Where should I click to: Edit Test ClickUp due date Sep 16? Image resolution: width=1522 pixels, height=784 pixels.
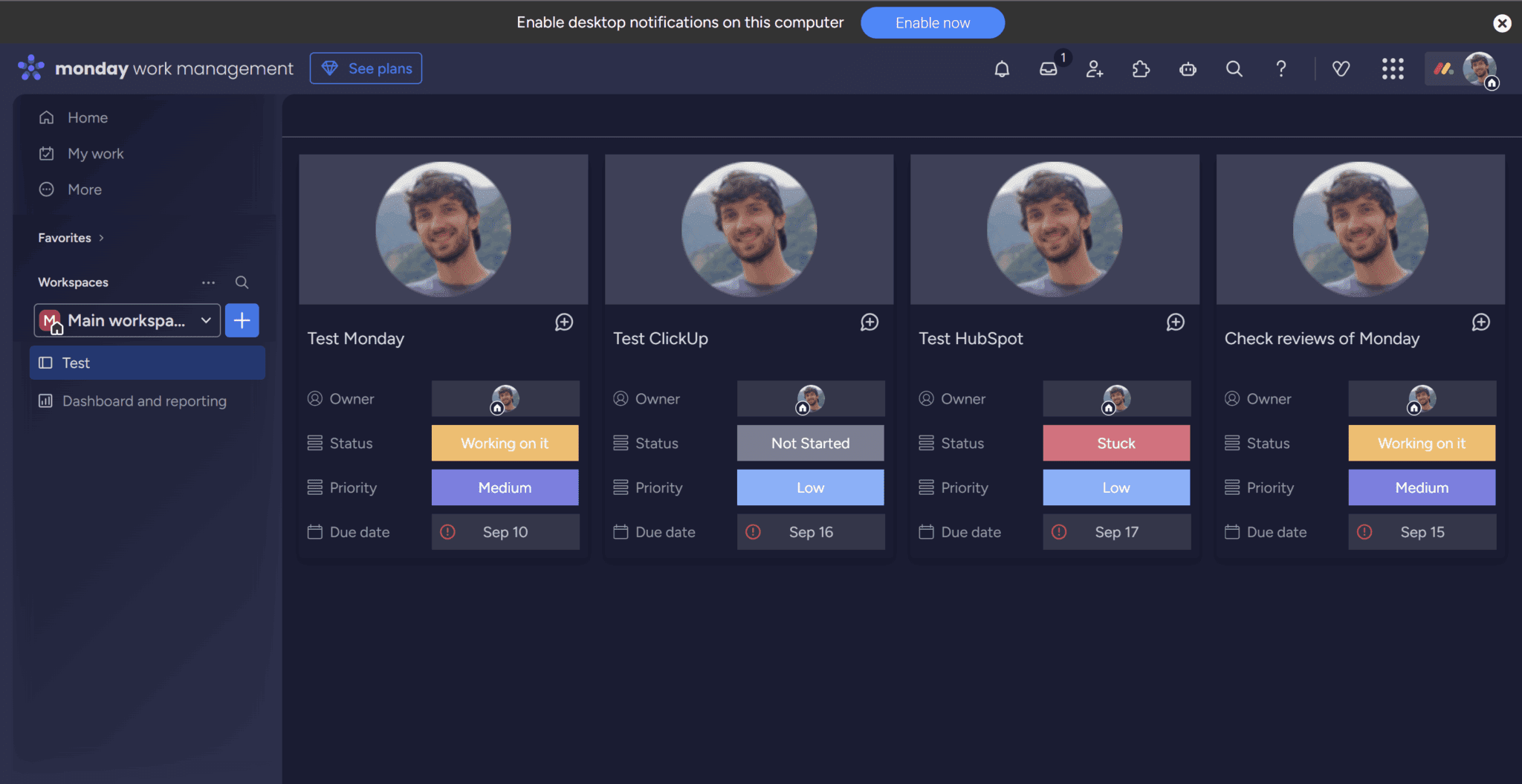click(x=811, y=532)
